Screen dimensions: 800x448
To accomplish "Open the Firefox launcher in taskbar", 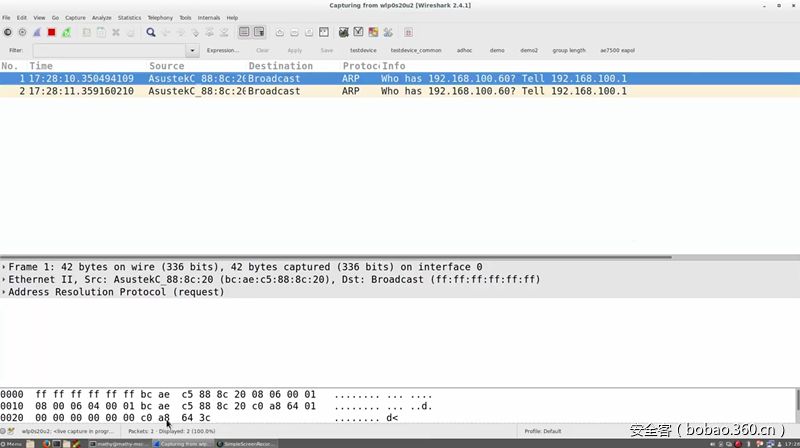I will pyautogui.click(x=46, y=444).
